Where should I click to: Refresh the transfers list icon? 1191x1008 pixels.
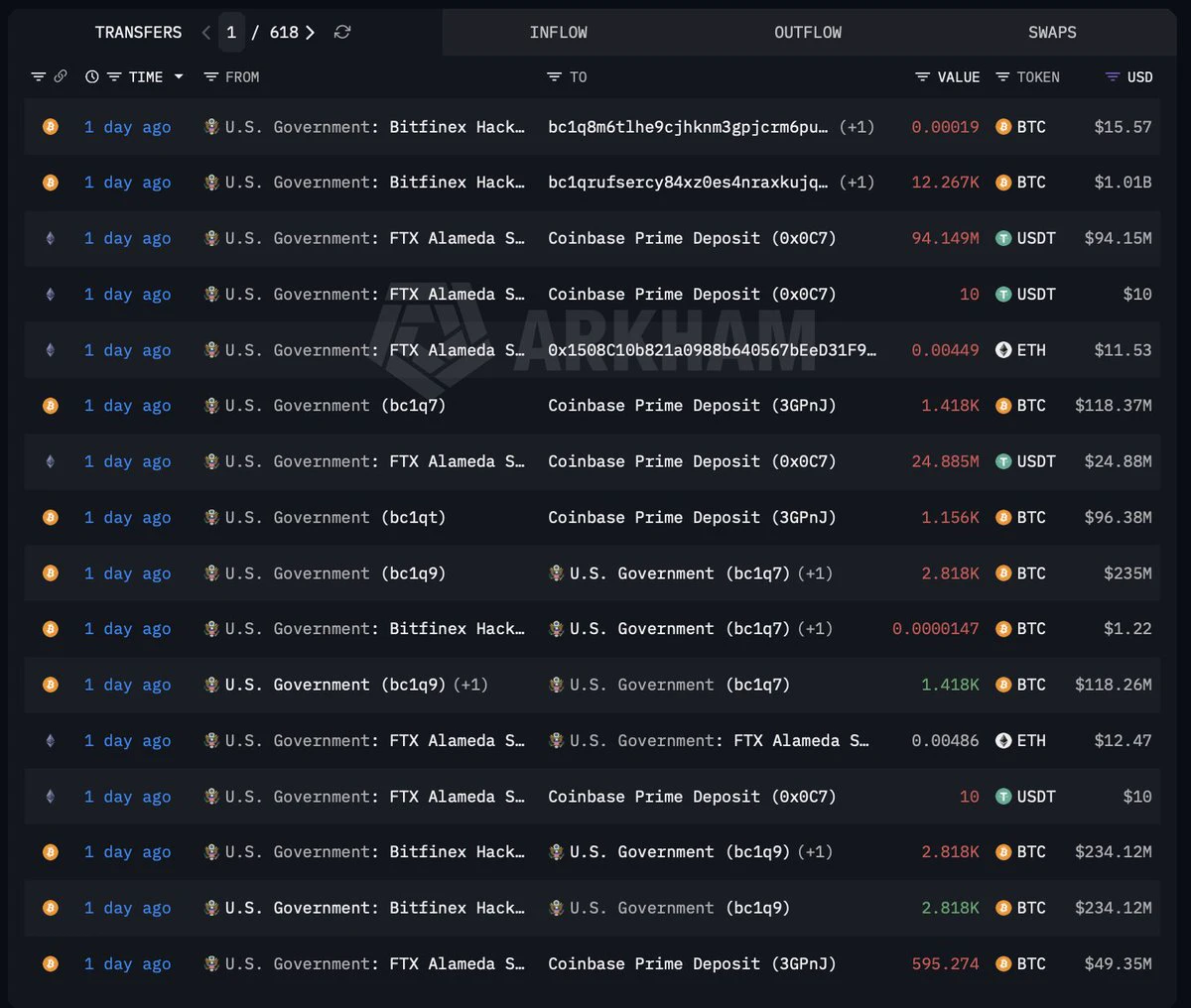pyautogui.click(x=342, y=33)
